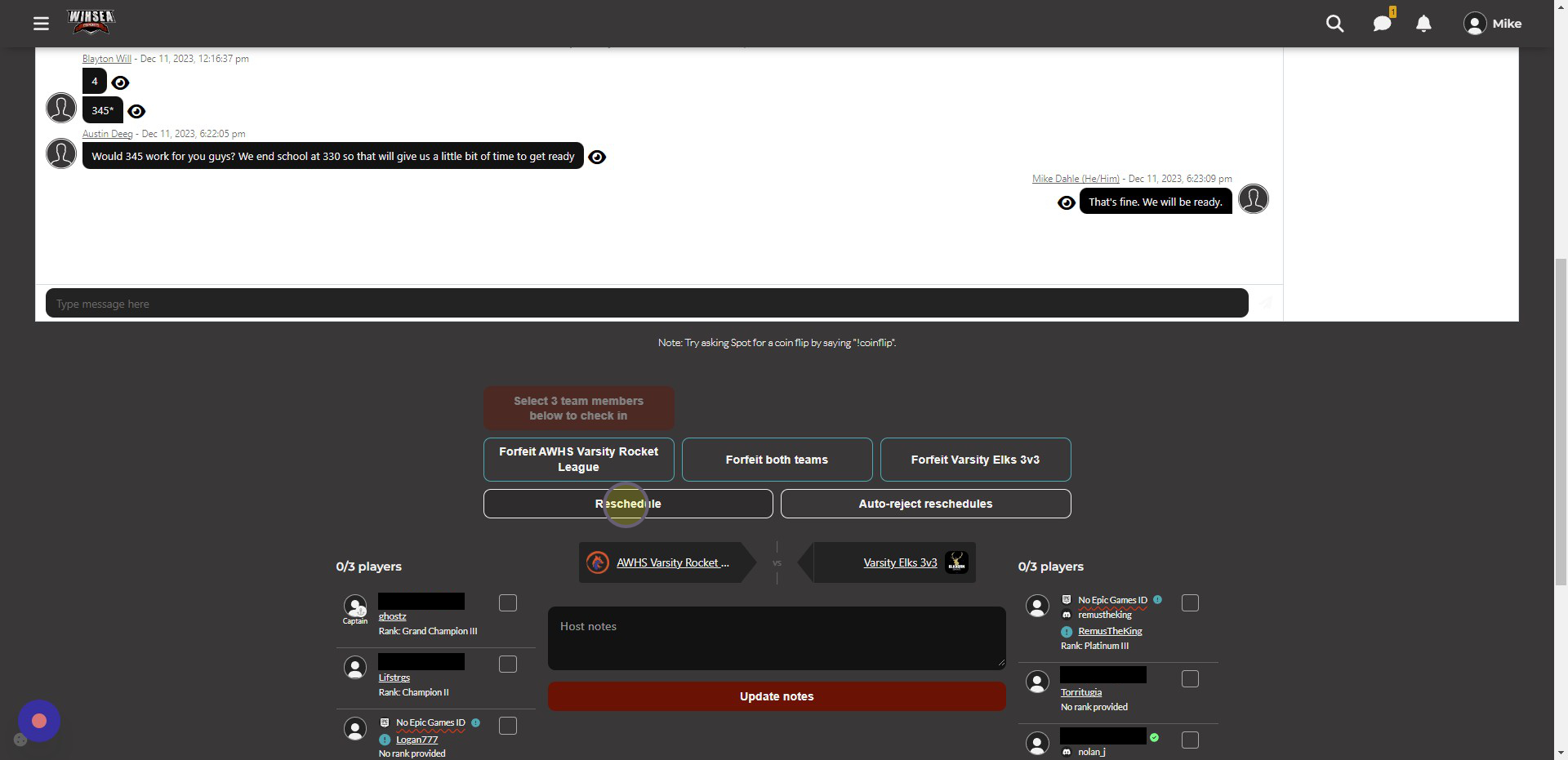Click RemusTheKing player avatar

tap(1037, 606)
